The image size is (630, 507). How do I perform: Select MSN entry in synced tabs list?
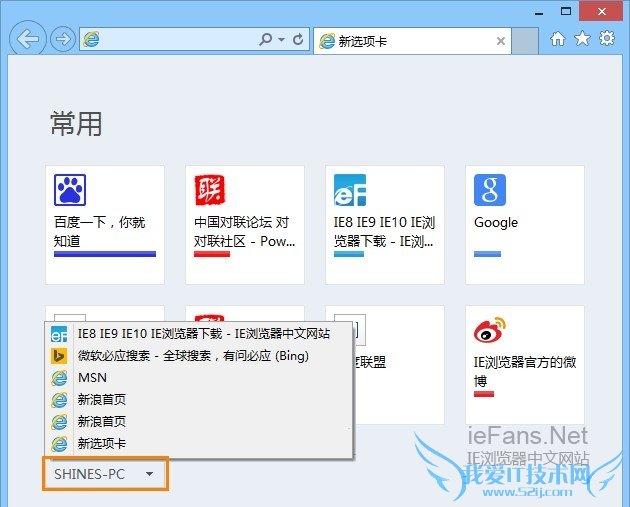199,378
